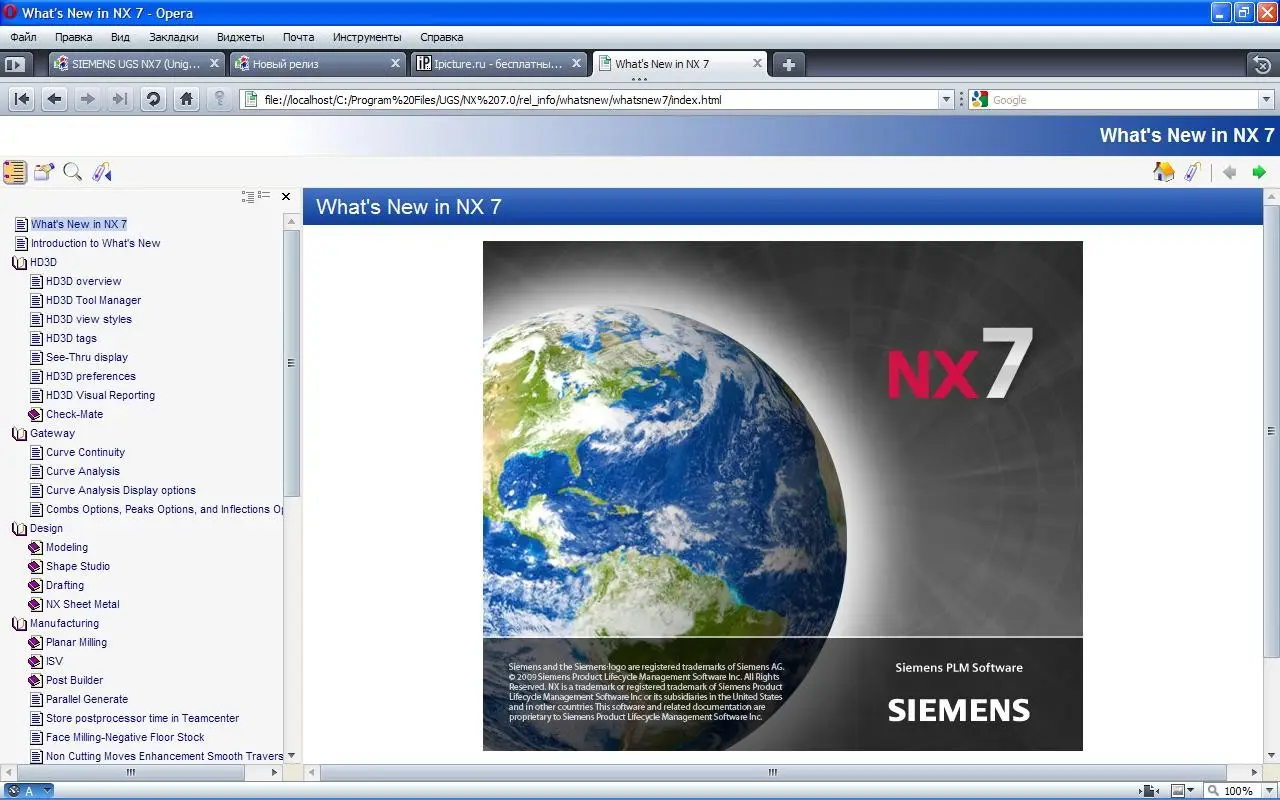Close the Ipicture.ru tab
The height and width of the screenshot is (800, 1280).
pos(576,63)
